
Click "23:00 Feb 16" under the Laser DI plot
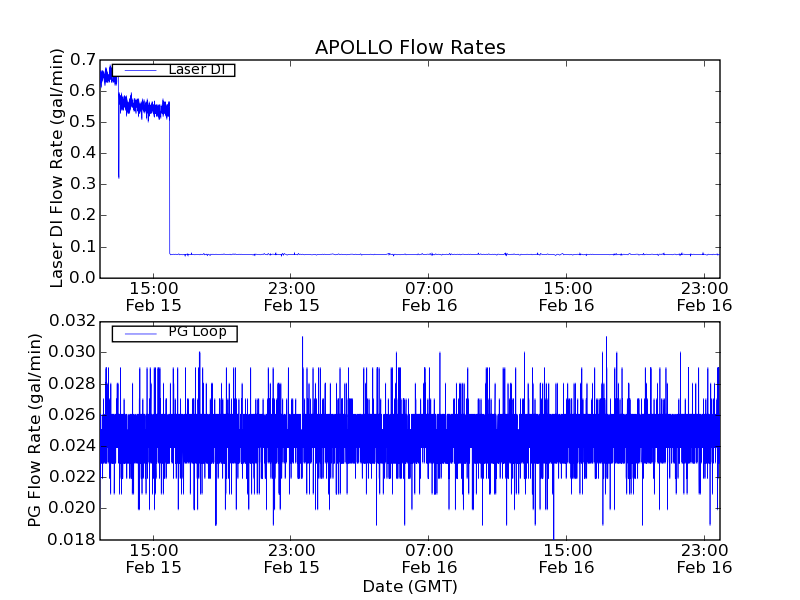(x=705, y=297)
